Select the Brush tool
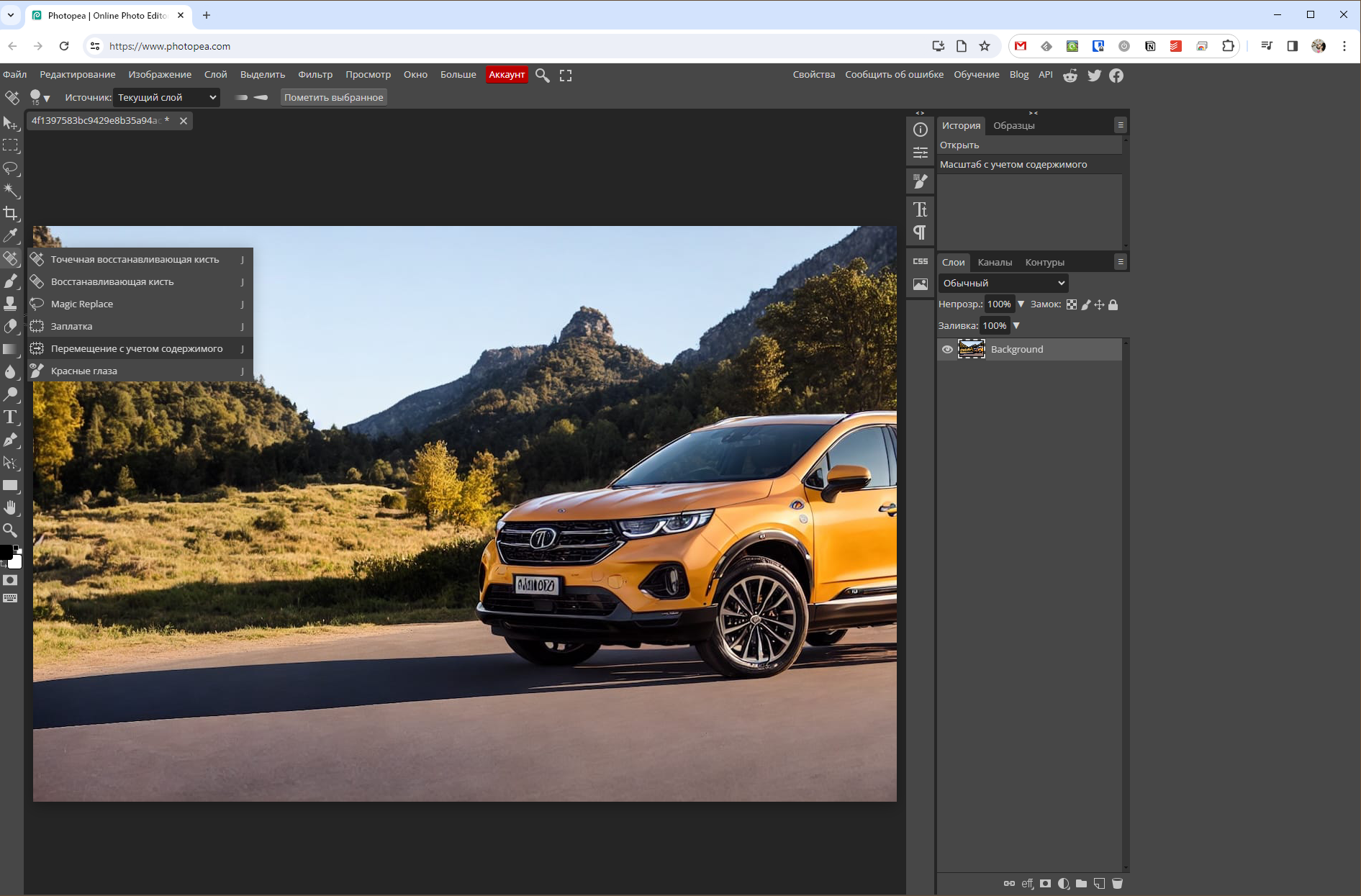The width and height of the screenshot is (1361, 896). (11, 281)
